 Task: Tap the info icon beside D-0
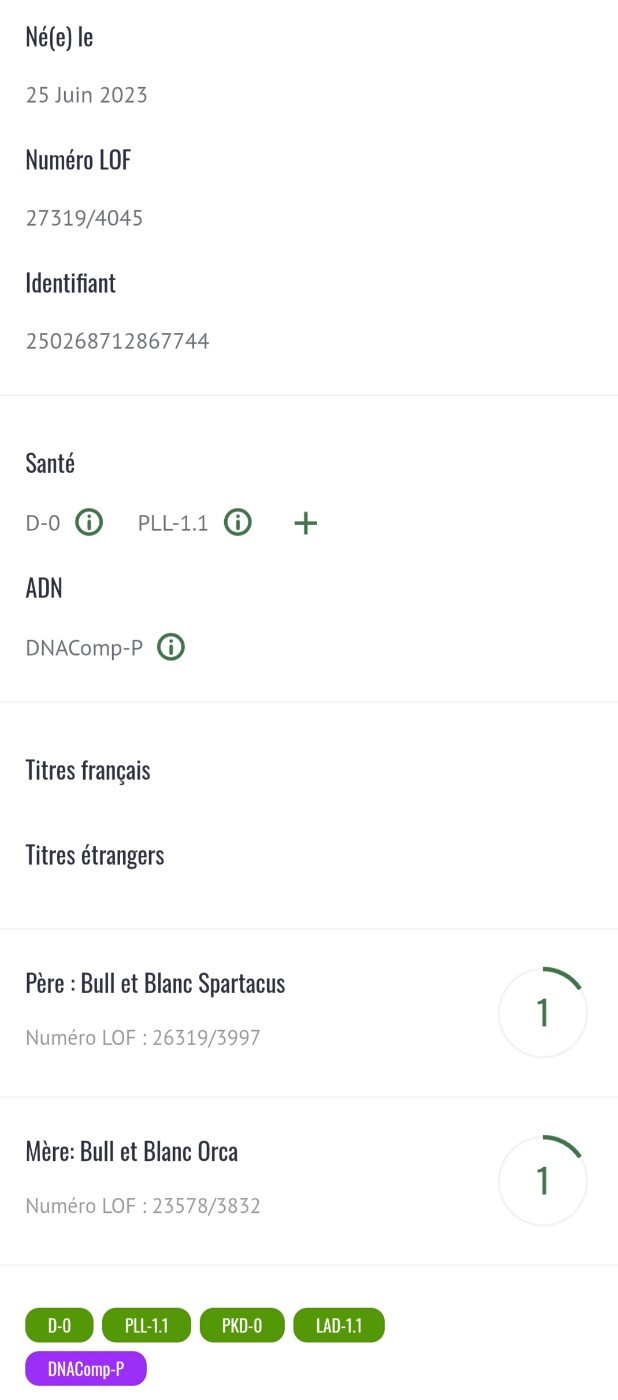[90, 523]
